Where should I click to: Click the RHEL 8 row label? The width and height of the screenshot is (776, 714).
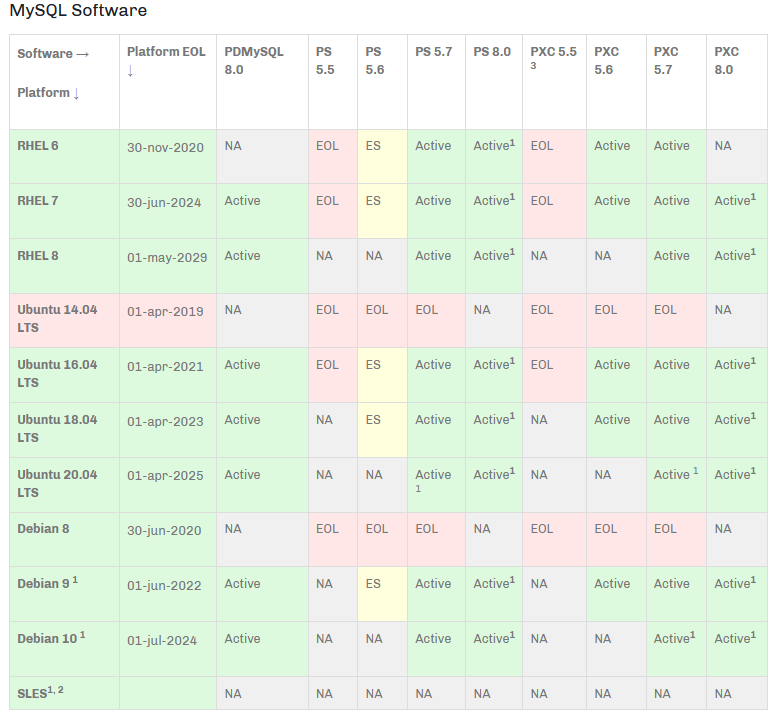point(64,266)
